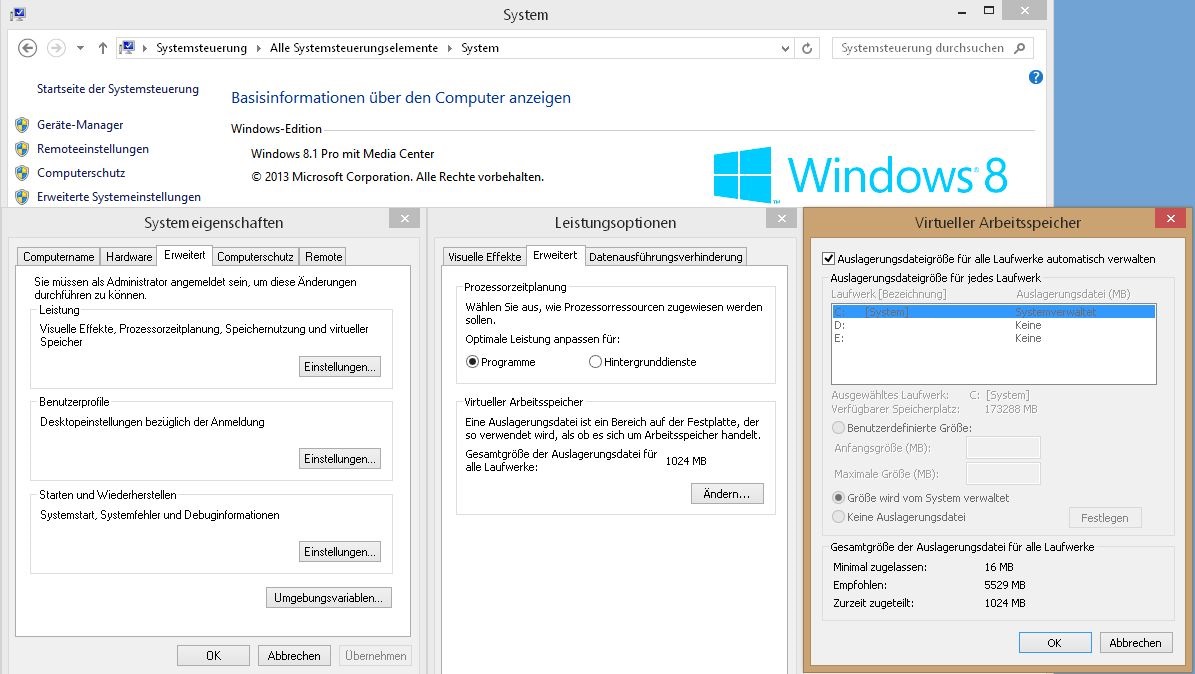1195x674 pixels.
Task: Click the Maximale Größe (MB) input field
Action: click(1003, 473)
